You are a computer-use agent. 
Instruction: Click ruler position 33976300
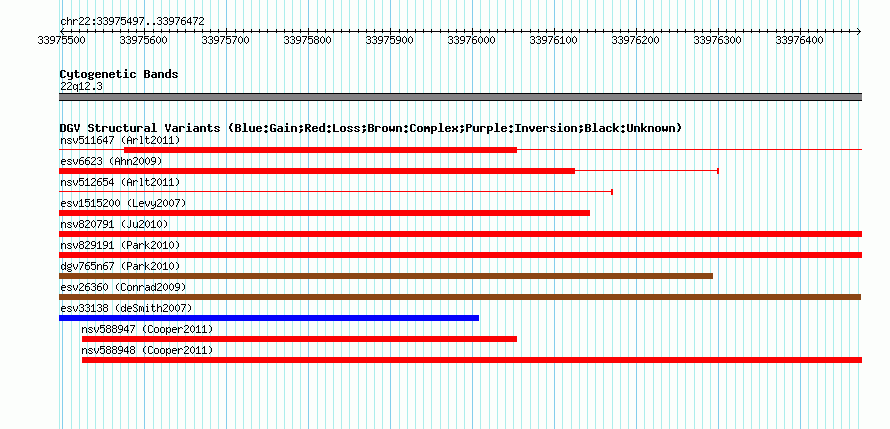(718, 40)
